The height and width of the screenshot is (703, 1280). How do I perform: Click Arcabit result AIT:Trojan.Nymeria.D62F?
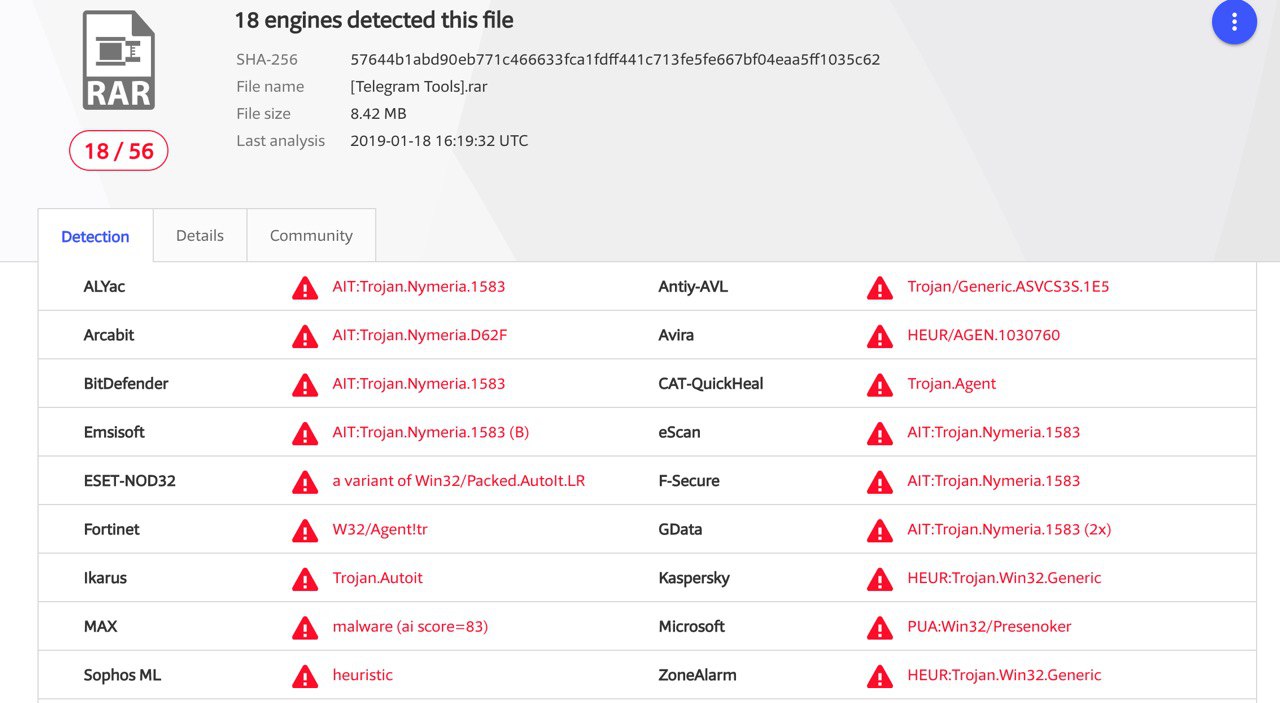click(x=420, y=335)
